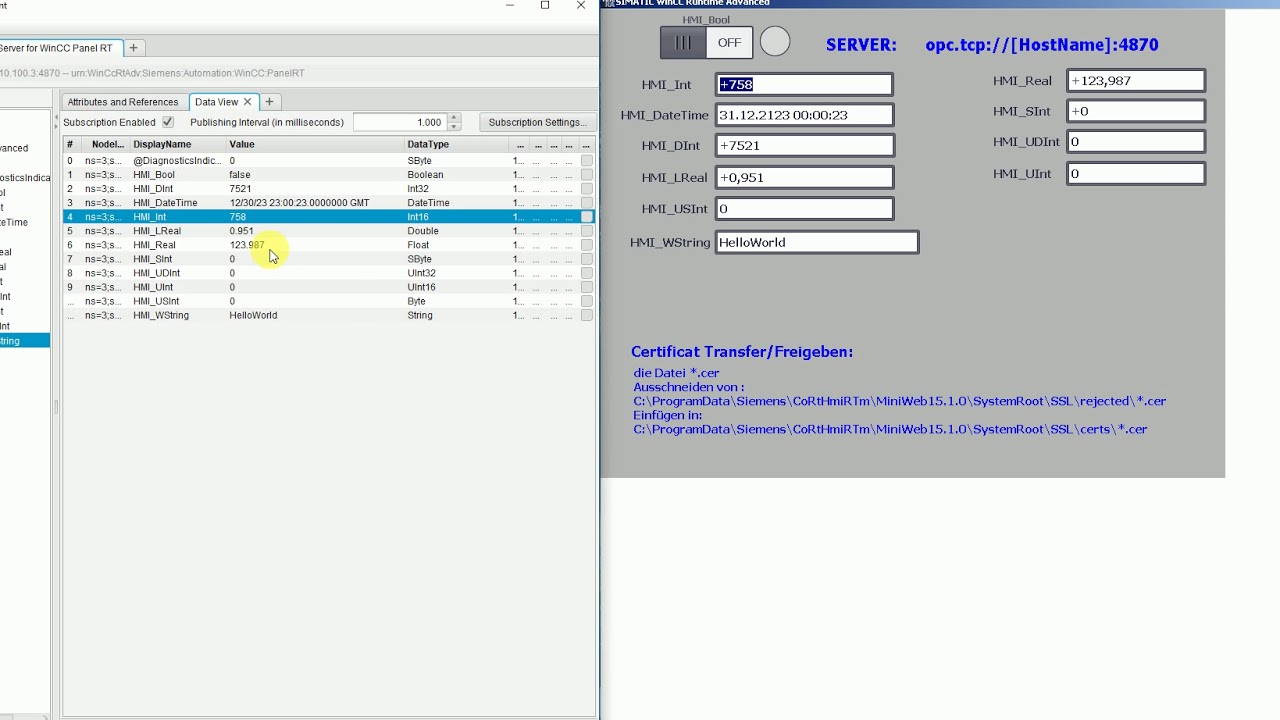Select the HMI_UDInt row in the table

(x=329, y=273)
